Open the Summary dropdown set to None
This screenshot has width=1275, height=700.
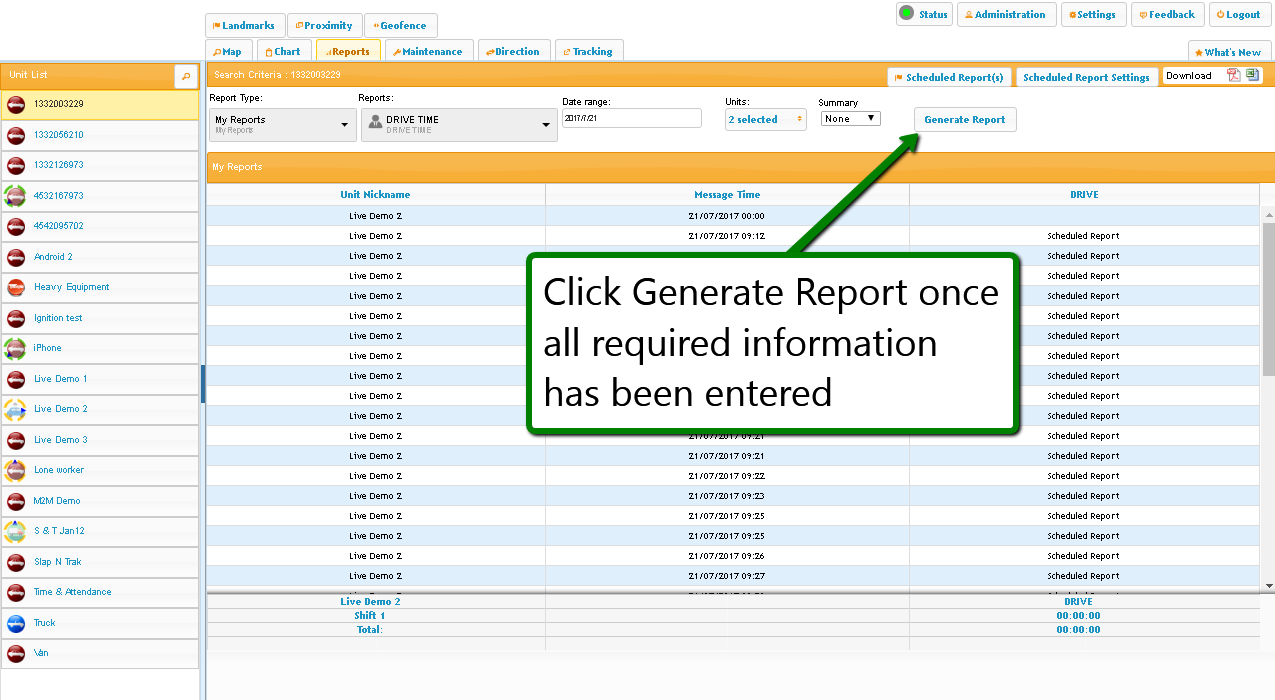pyautogui.click(x=850, y=118)
